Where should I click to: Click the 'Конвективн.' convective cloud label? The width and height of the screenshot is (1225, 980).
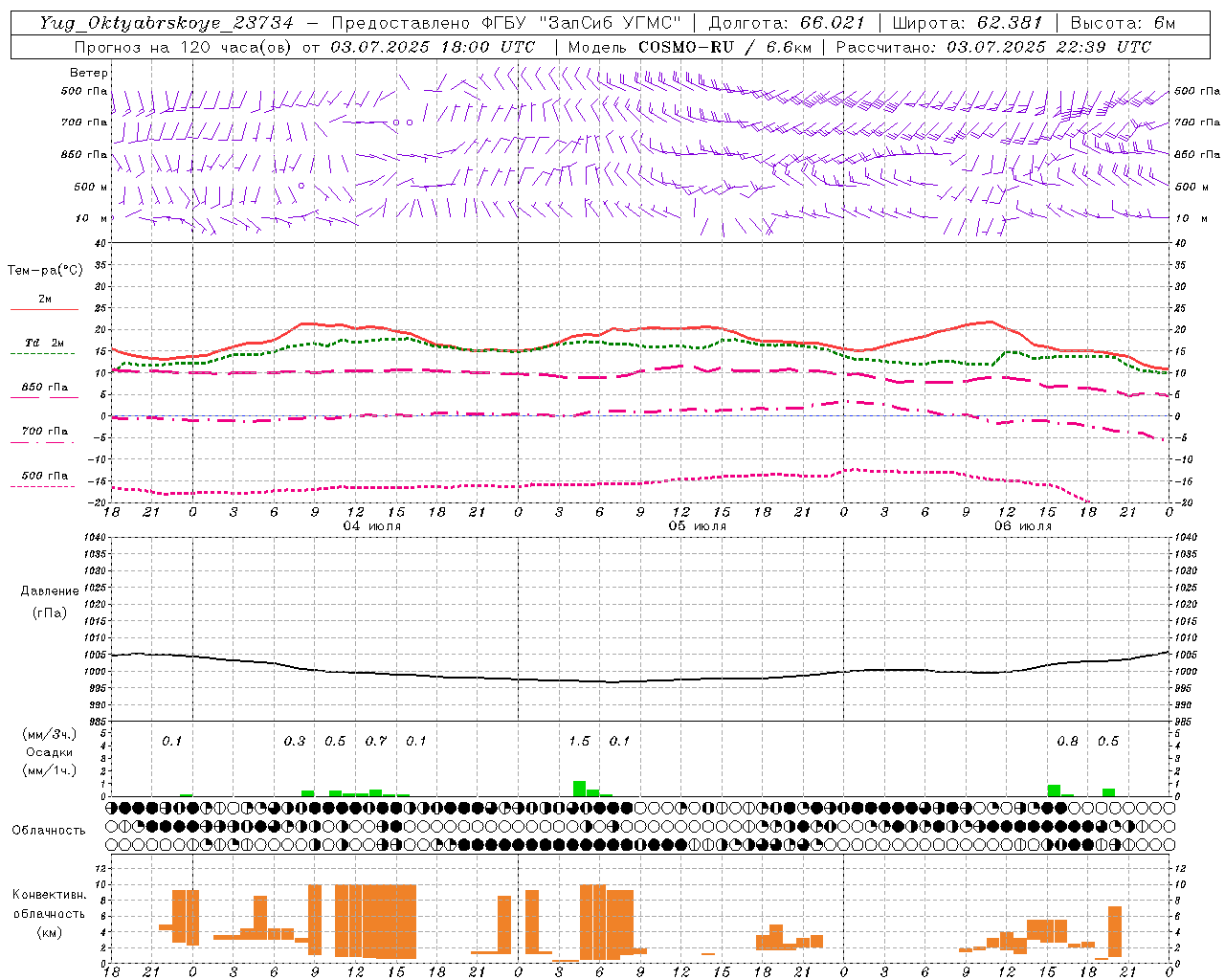point(49,895)
